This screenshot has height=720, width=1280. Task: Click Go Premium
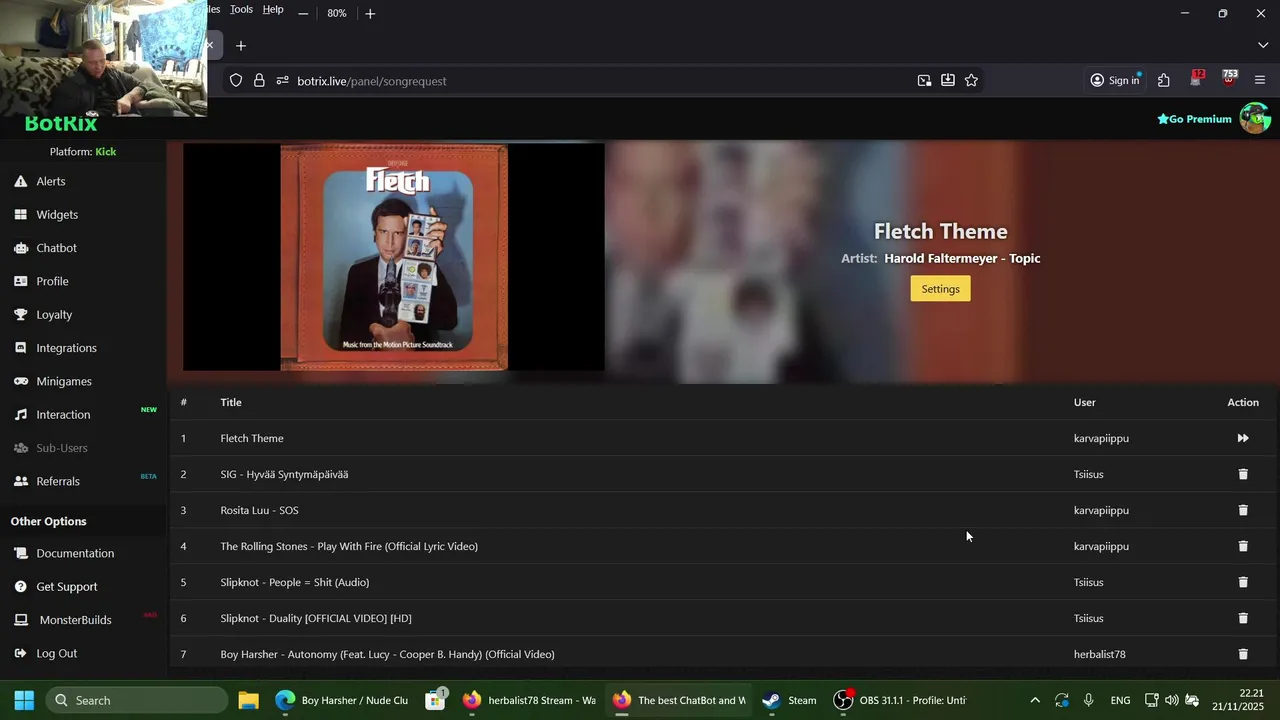(x=1194, y=119)
